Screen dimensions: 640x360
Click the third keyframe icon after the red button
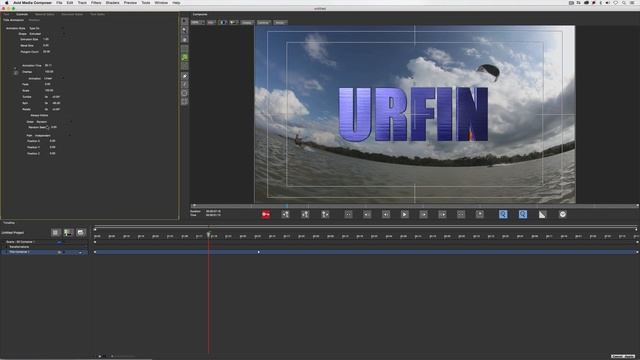pyautogui.click(x=325, y=214)
